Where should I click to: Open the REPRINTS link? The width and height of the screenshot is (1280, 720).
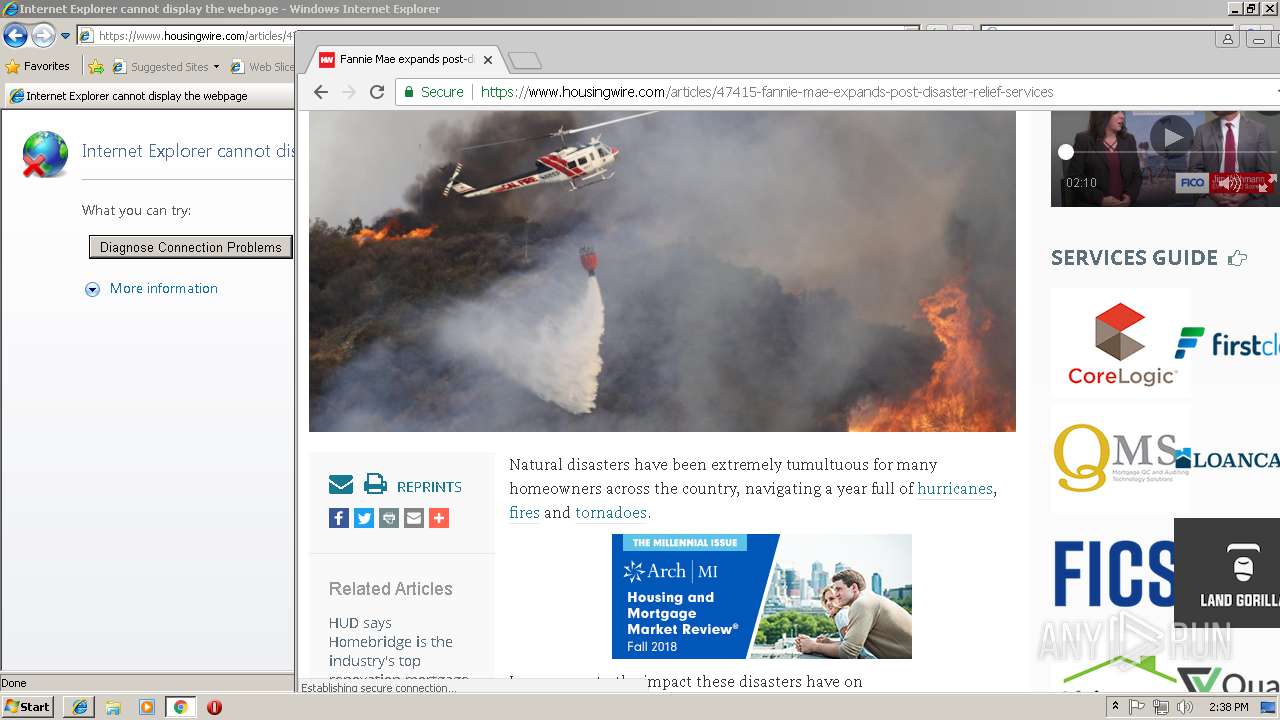click(429, 487)
